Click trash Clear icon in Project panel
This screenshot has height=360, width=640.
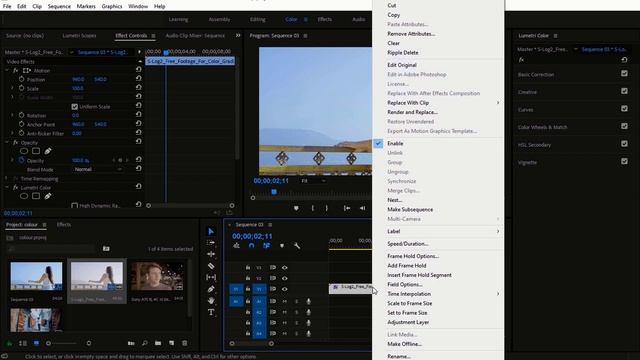pyautogui.click(x=184, y=343)
